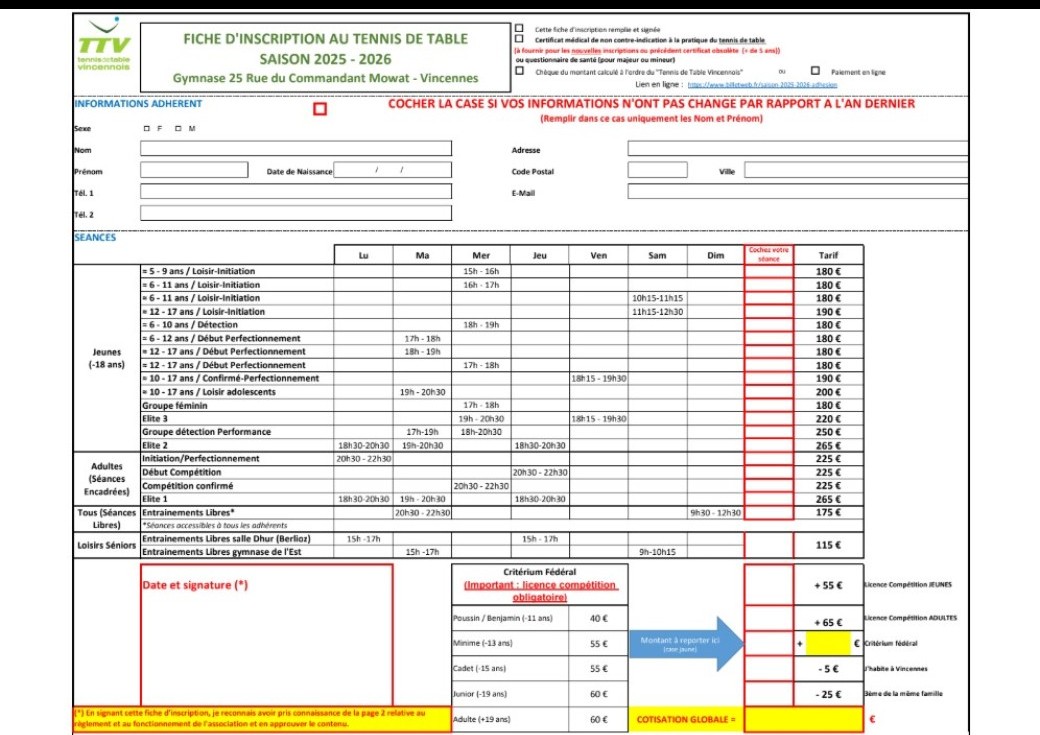Click into the Code Postal field
1040x735 pixels.
[657, 170]
